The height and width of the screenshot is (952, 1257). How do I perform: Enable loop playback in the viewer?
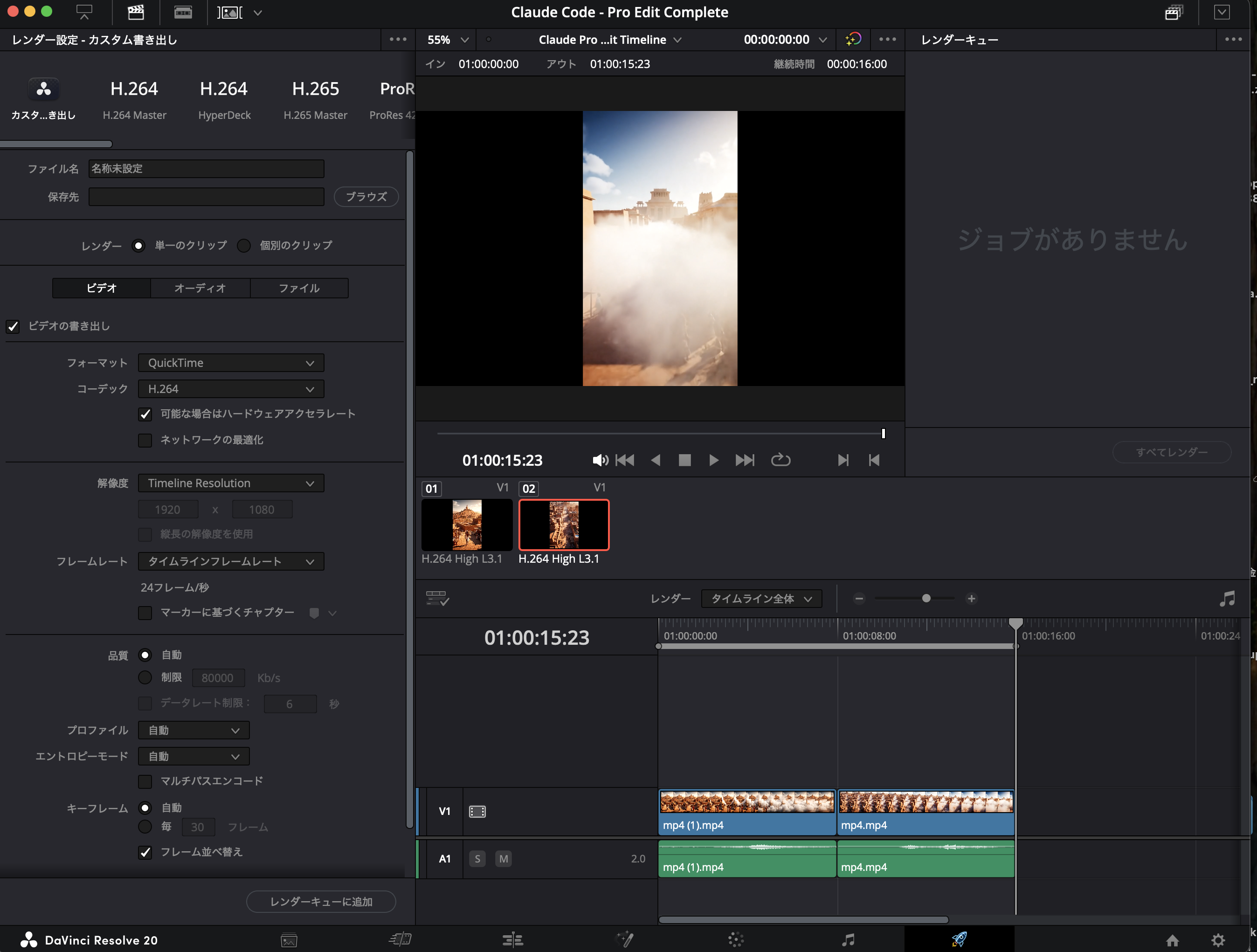pos(781,460)
